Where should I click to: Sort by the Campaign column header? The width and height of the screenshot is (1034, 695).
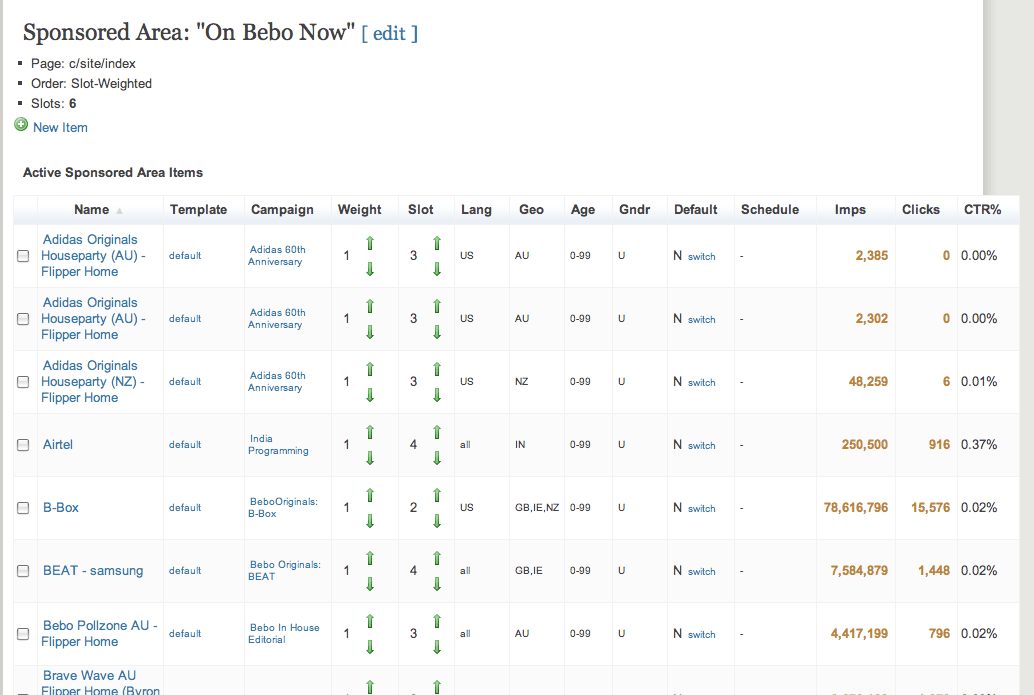282,210
